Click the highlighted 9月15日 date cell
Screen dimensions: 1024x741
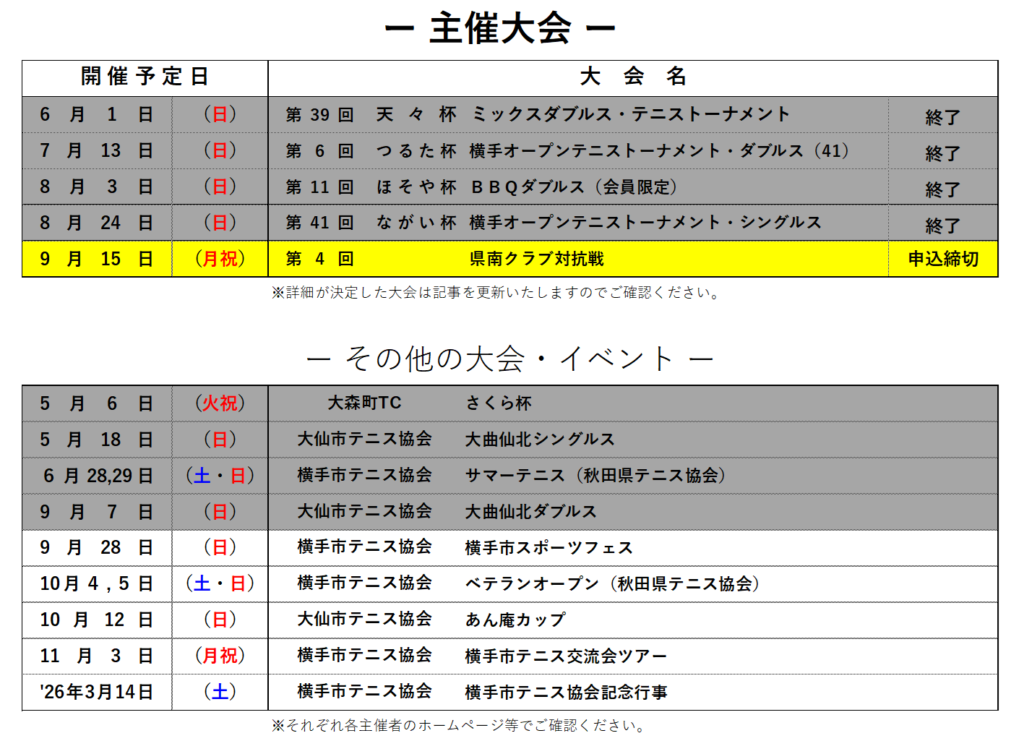pyautogui.click(x=97, y=259)
